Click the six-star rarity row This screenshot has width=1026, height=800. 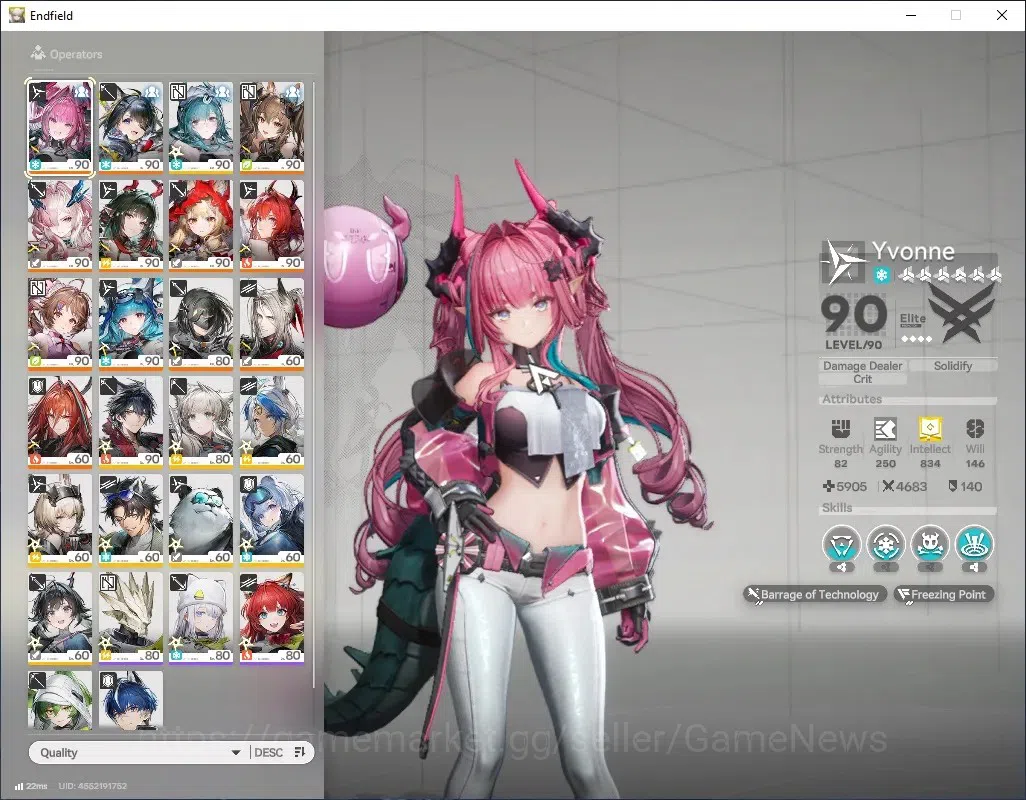coord(949,275)
